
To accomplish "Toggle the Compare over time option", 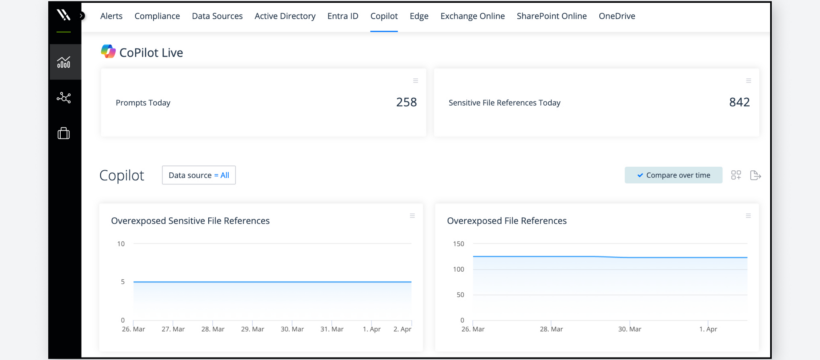I will tap(674, 175).
